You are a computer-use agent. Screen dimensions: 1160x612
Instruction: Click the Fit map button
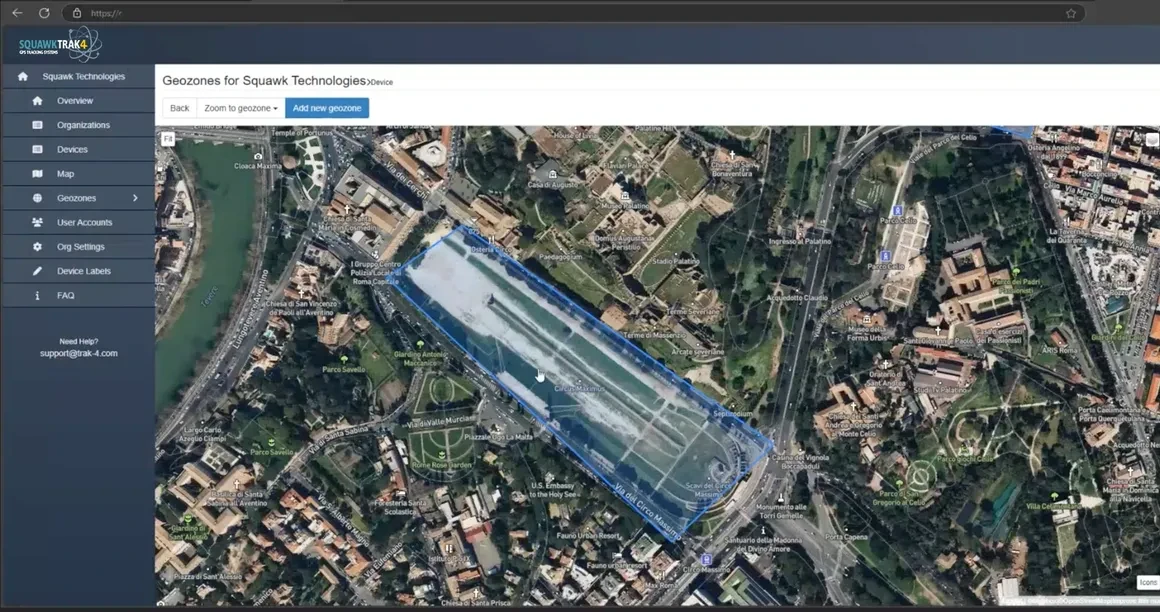[168, 139]
